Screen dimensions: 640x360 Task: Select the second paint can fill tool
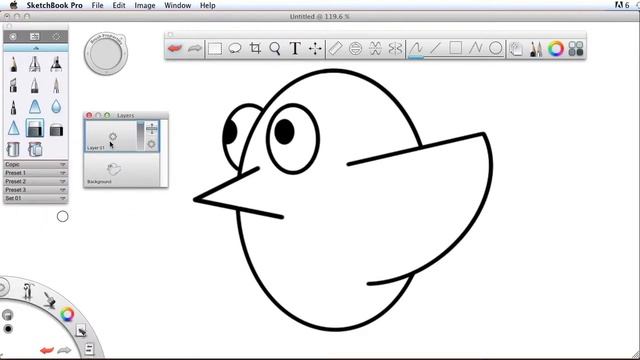click(35, 149)
